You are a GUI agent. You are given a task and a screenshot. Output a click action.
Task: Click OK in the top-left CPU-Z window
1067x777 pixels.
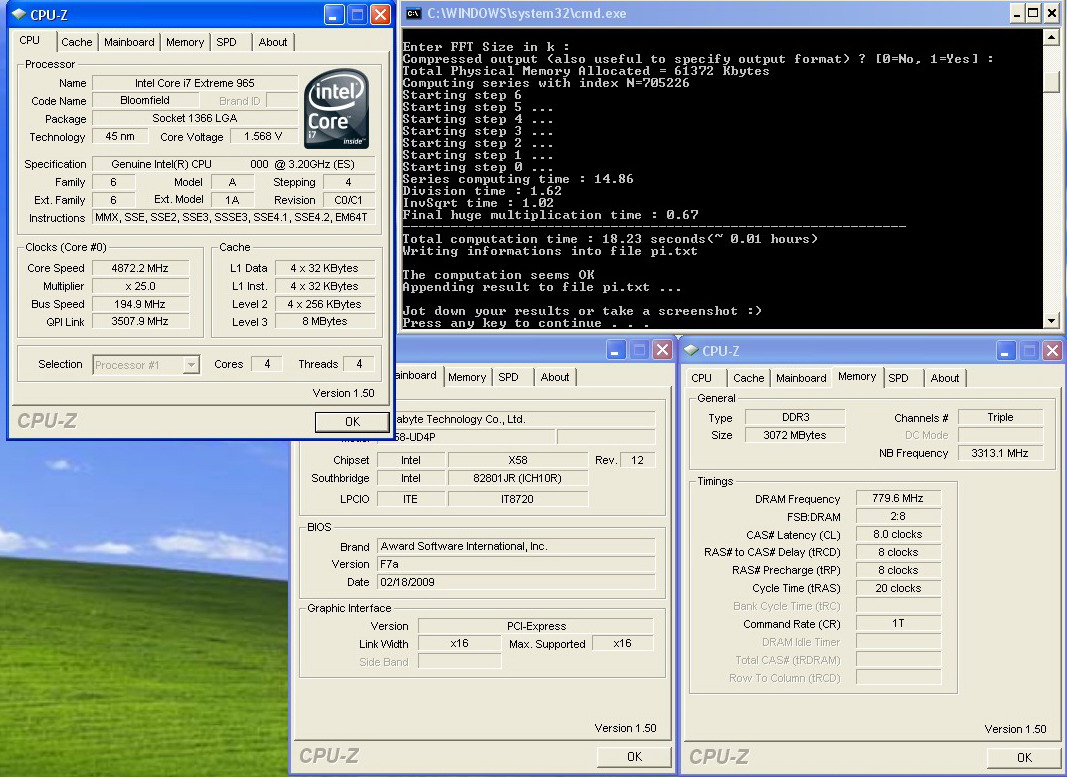(352, 422)
